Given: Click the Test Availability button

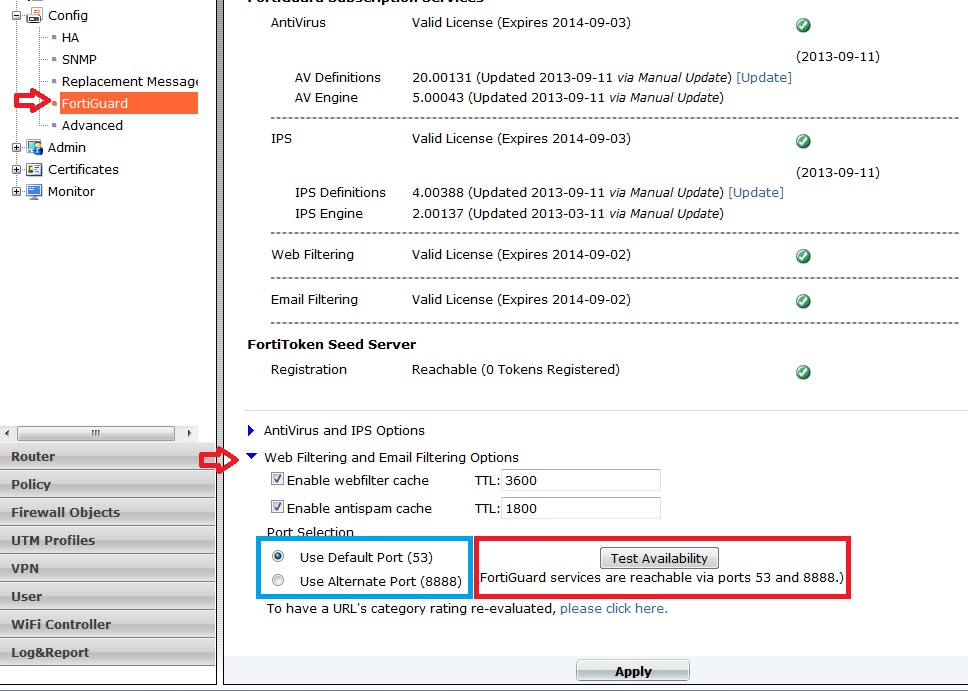Looking at the screenshot, I should pyautogui.click(x=659, y=558).
